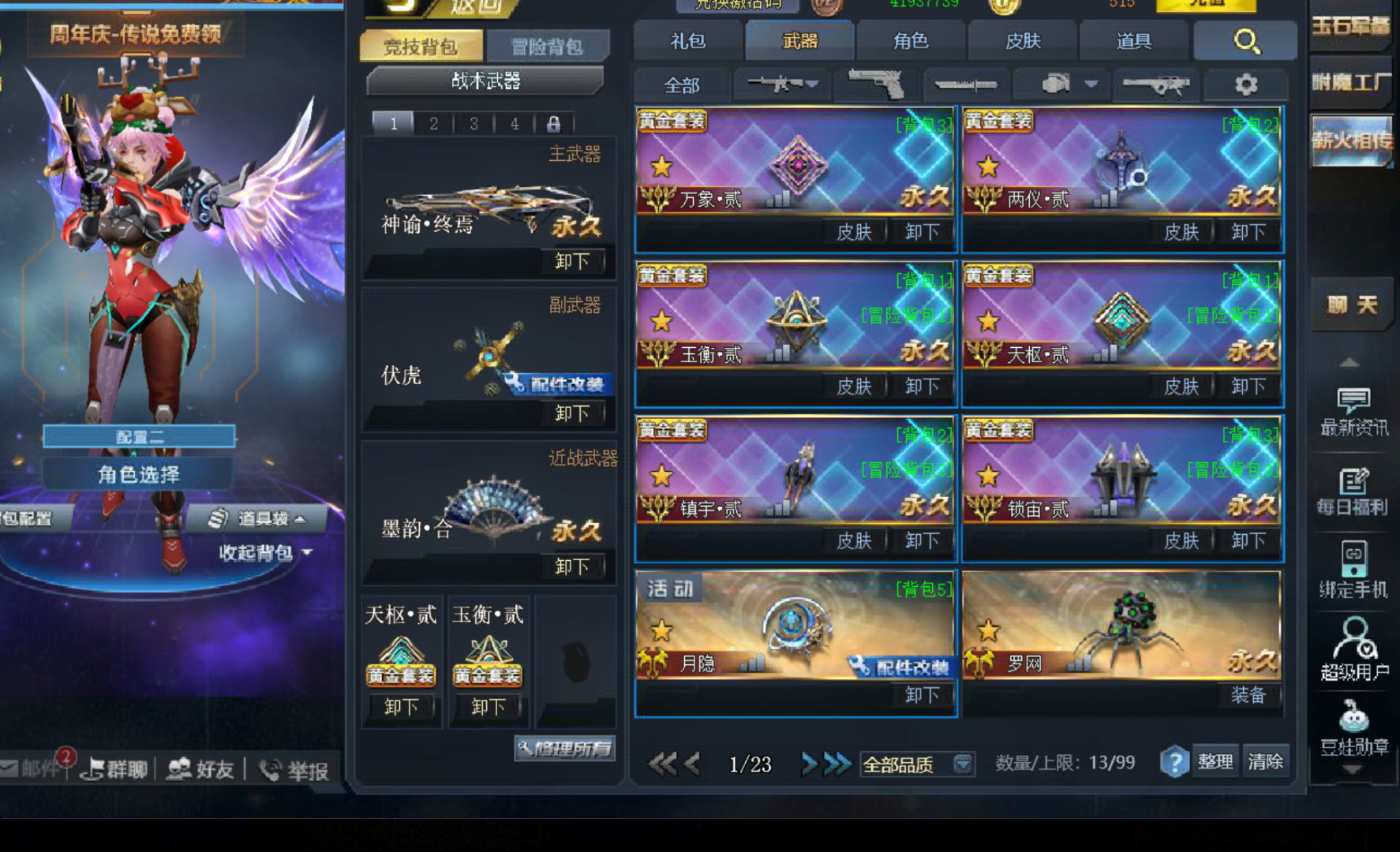
Task: Select loadout slot 2
Action: (x=433, y=124)
